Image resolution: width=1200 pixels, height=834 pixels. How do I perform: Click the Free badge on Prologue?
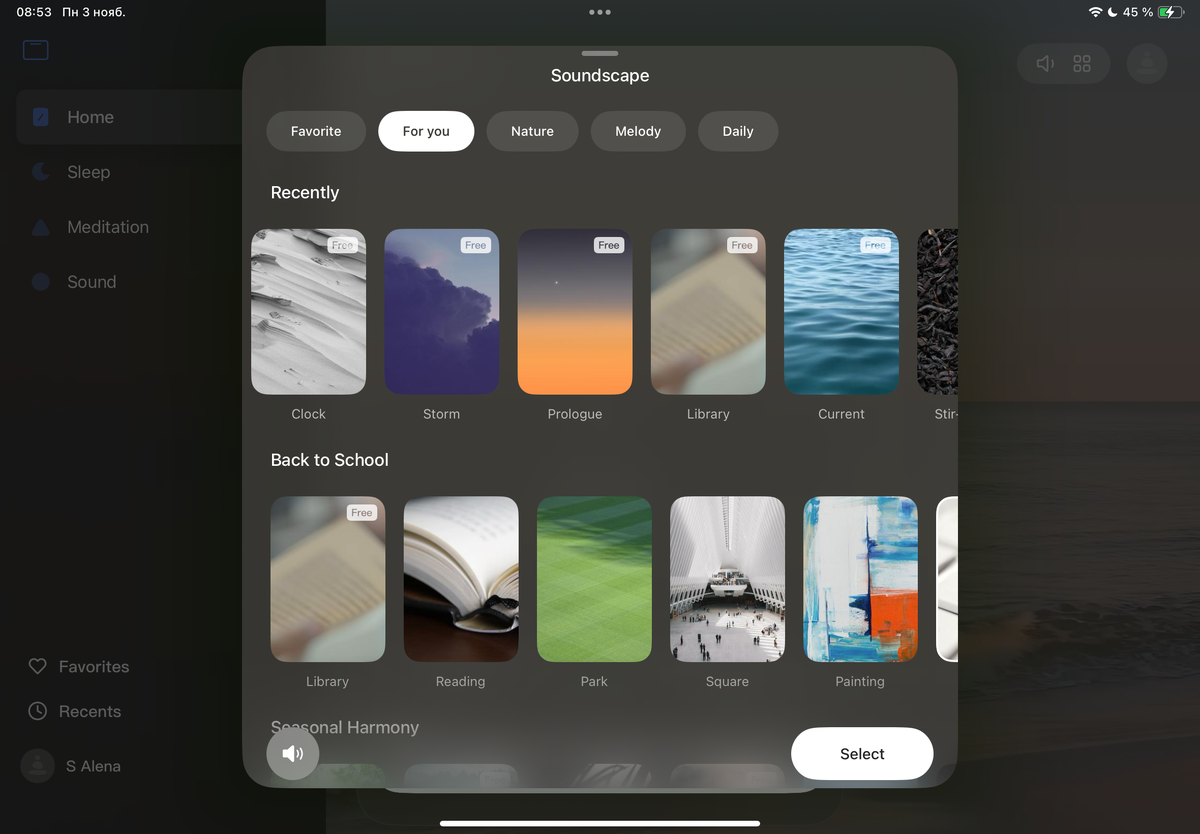coord(609,245)
